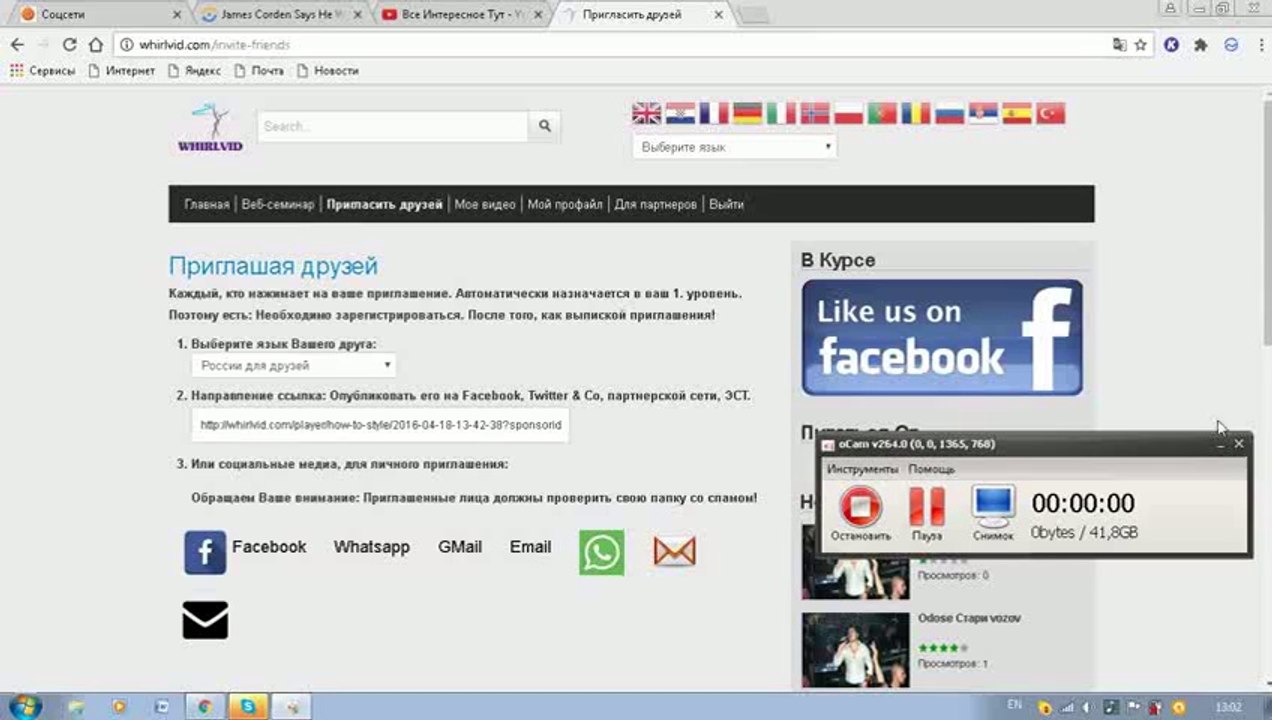The image size is (1272, 720).
Task: Reload the current page
Action: tap(69, 45)
